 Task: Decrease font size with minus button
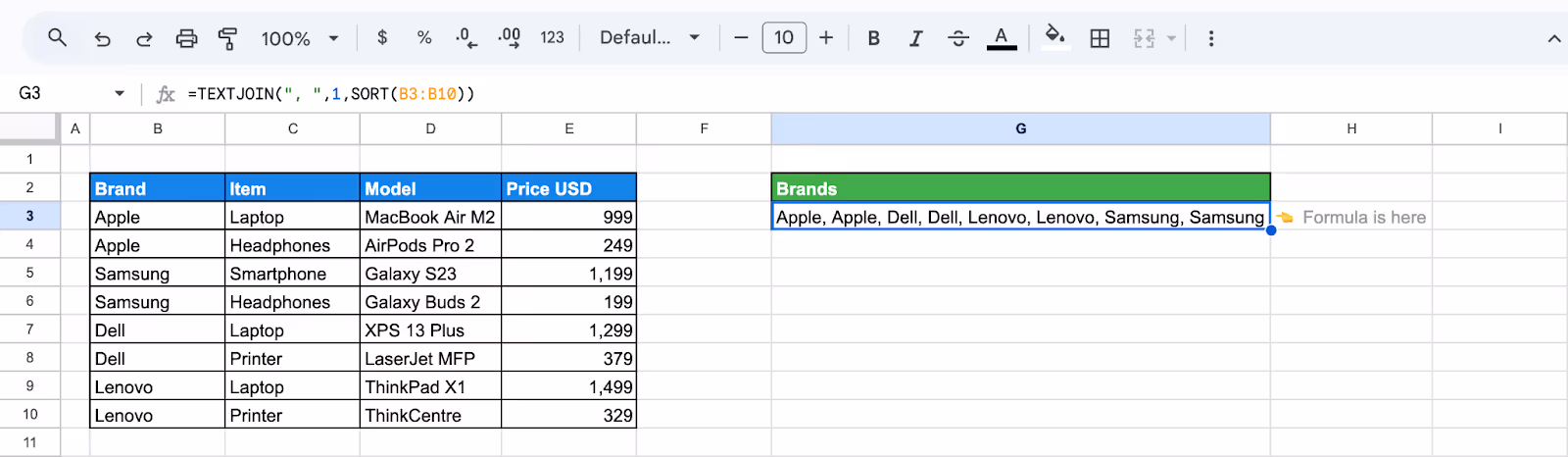(x=742, y=37)
